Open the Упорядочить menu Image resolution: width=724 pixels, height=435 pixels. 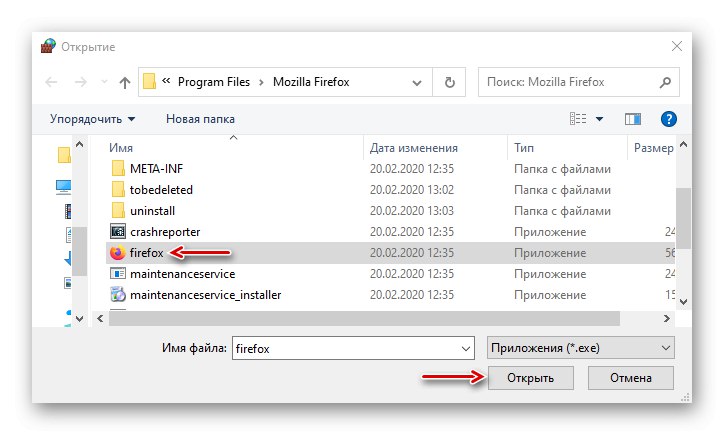pyautogui.click(x=92, y=119)
